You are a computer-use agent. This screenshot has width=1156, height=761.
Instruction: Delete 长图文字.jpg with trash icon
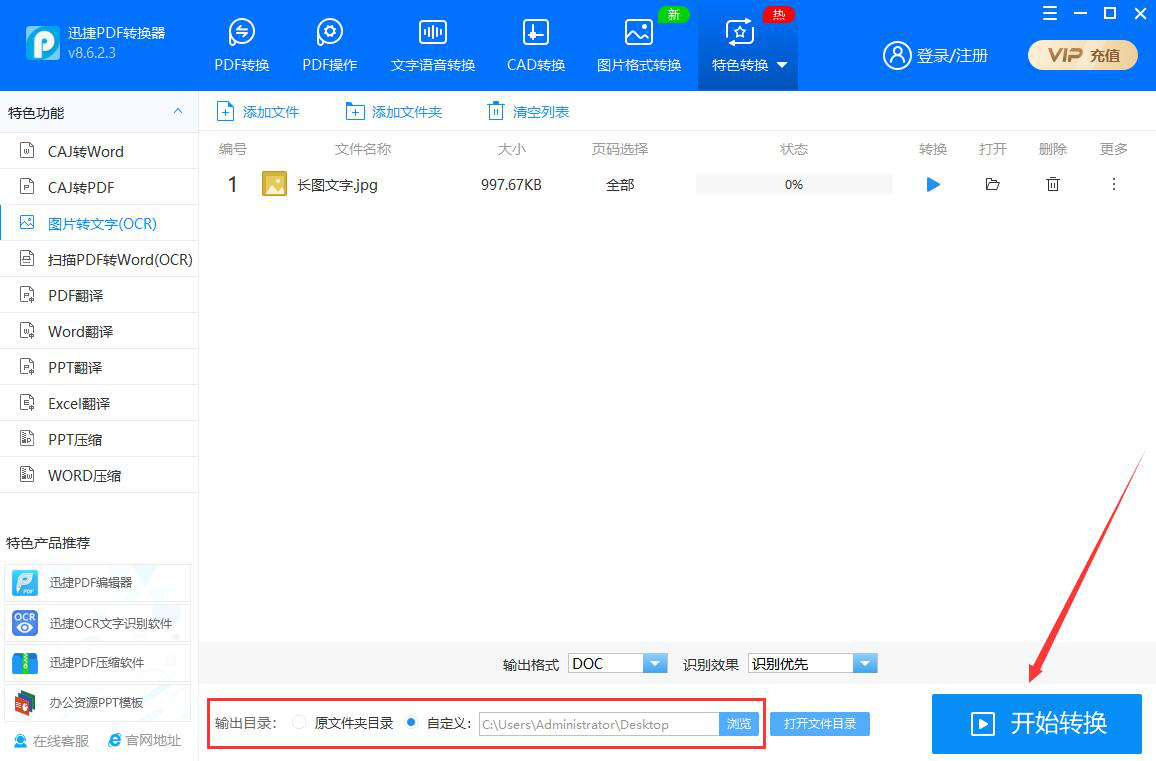pos(1053,184)
